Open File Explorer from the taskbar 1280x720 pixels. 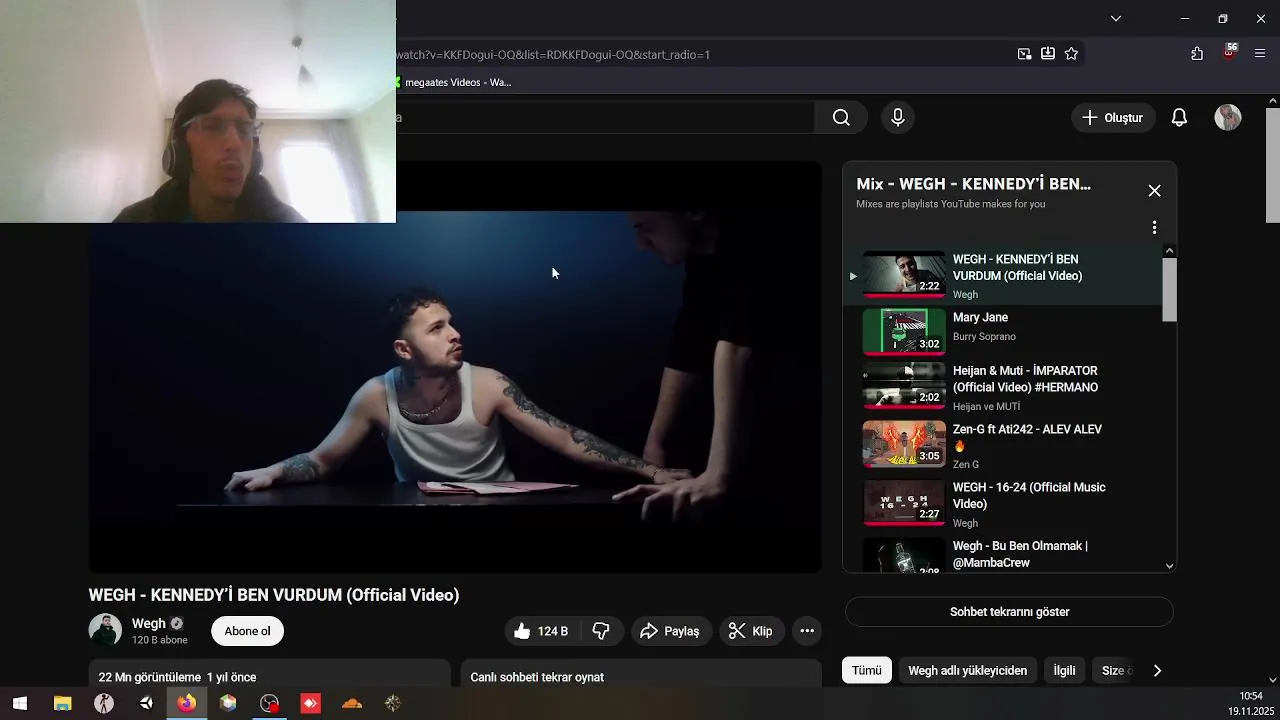(x=62, y=704)
